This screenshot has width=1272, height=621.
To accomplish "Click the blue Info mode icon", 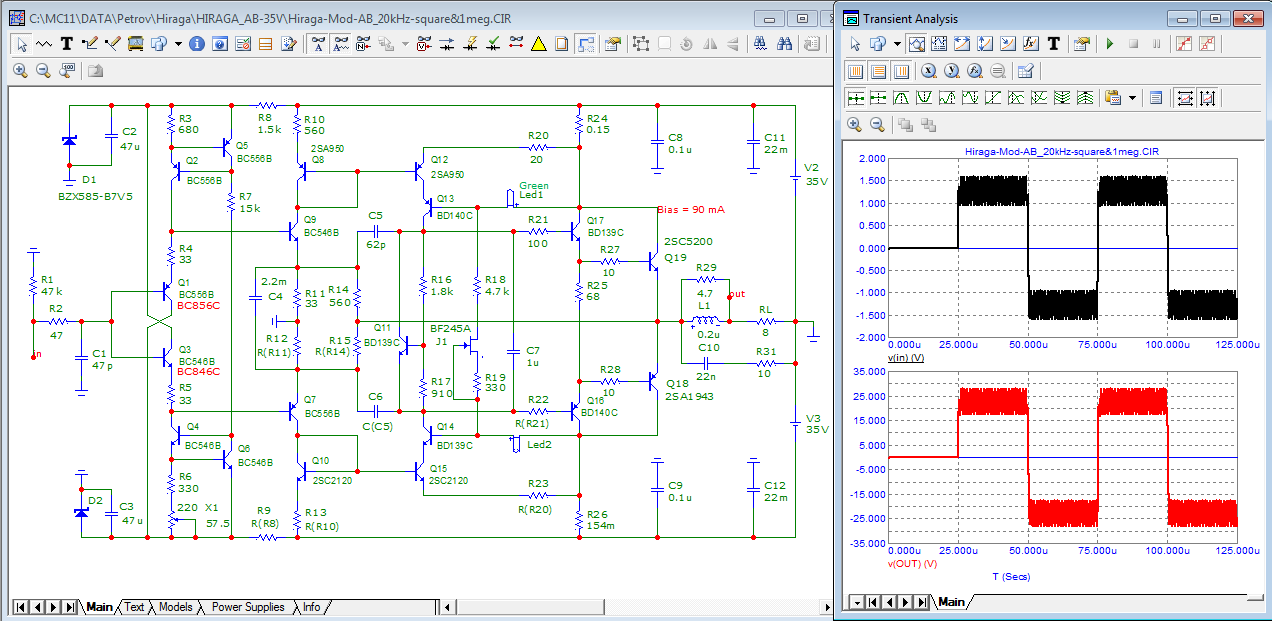I will point(197,44).
